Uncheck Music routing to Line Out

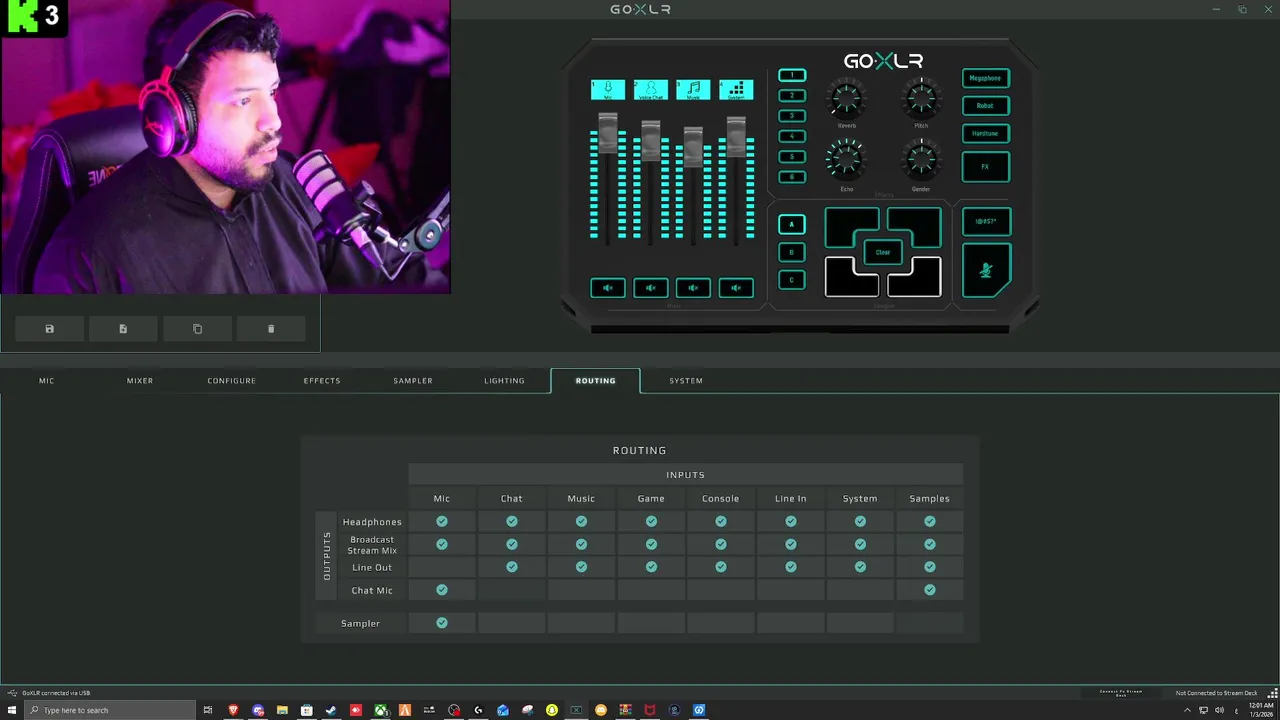581,567
